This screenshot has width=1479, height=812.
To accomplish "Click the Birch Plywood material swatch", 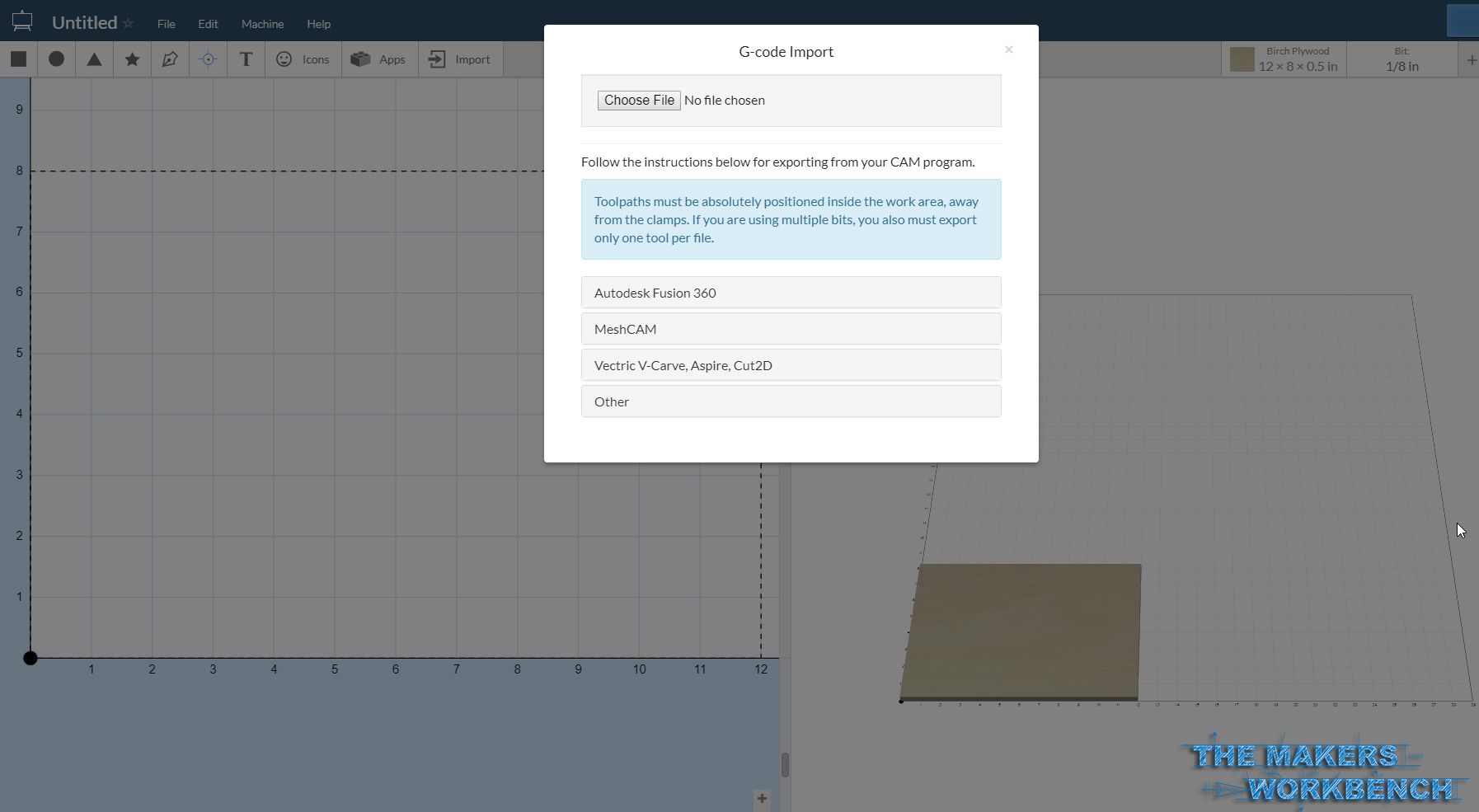I will pos(1243,59).
